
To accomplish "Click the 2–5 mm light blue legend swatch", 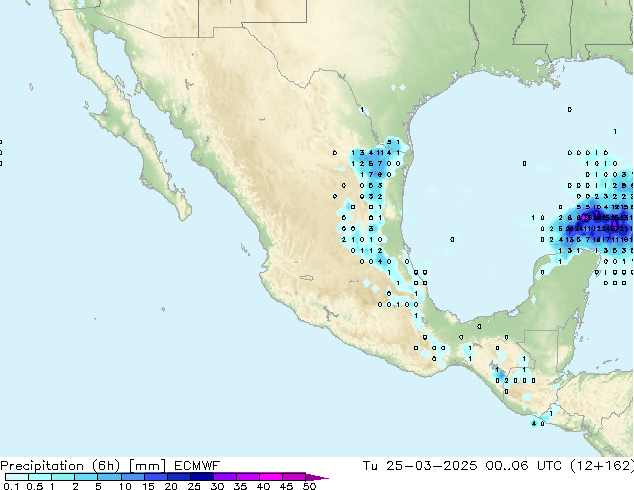I will [86, 477].
